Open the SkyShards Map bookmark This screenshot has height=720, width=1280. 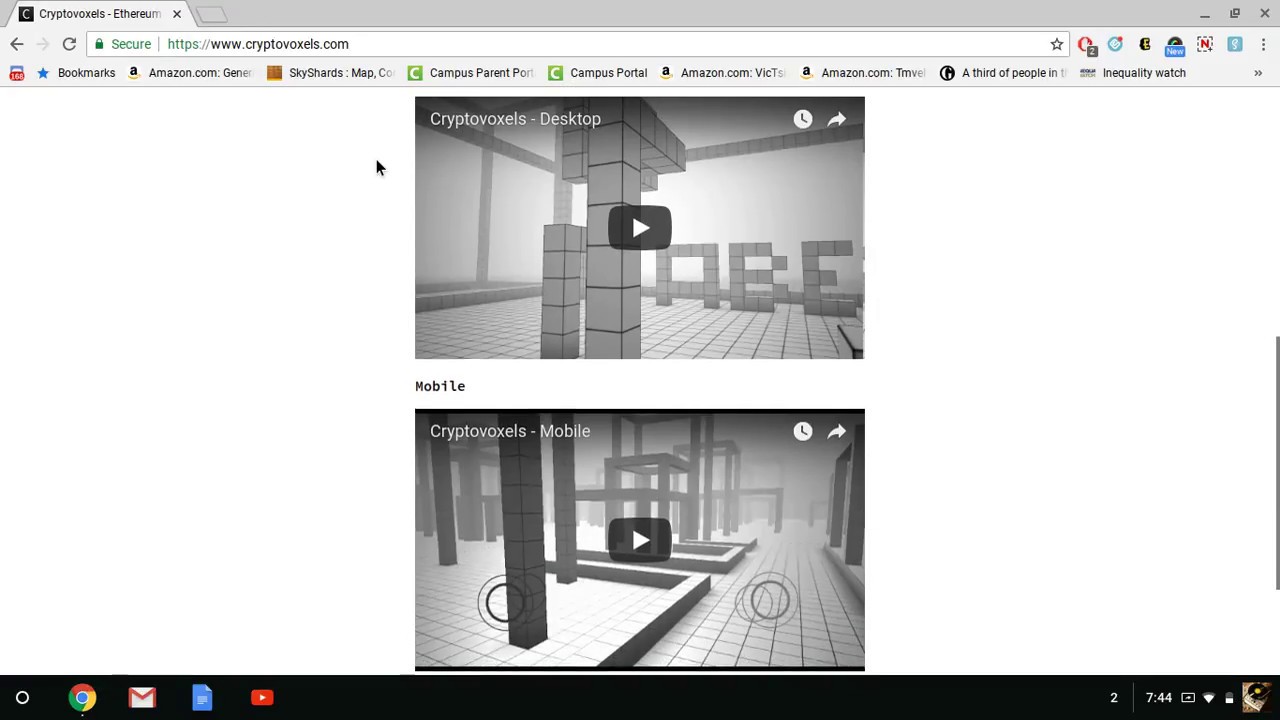331,73
